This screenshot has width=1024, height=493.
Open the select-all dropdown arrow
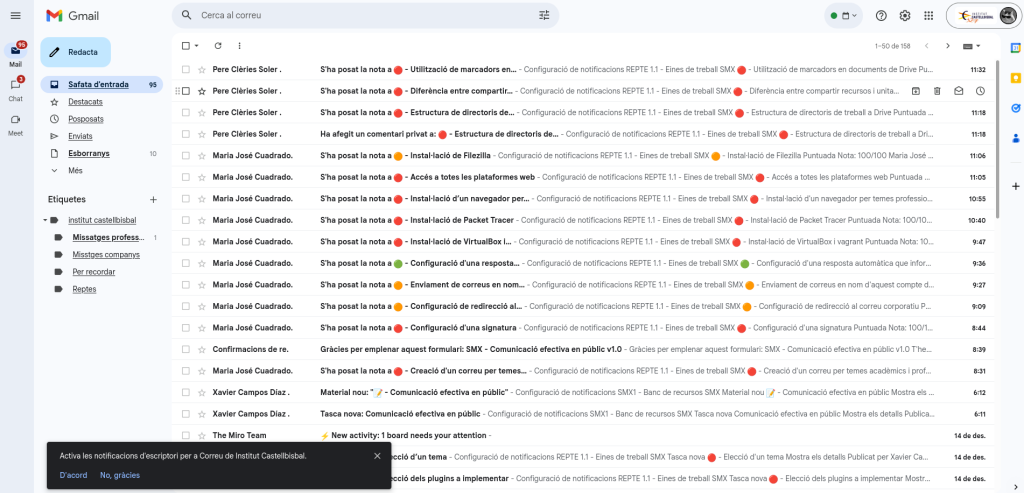click(197, 46)
